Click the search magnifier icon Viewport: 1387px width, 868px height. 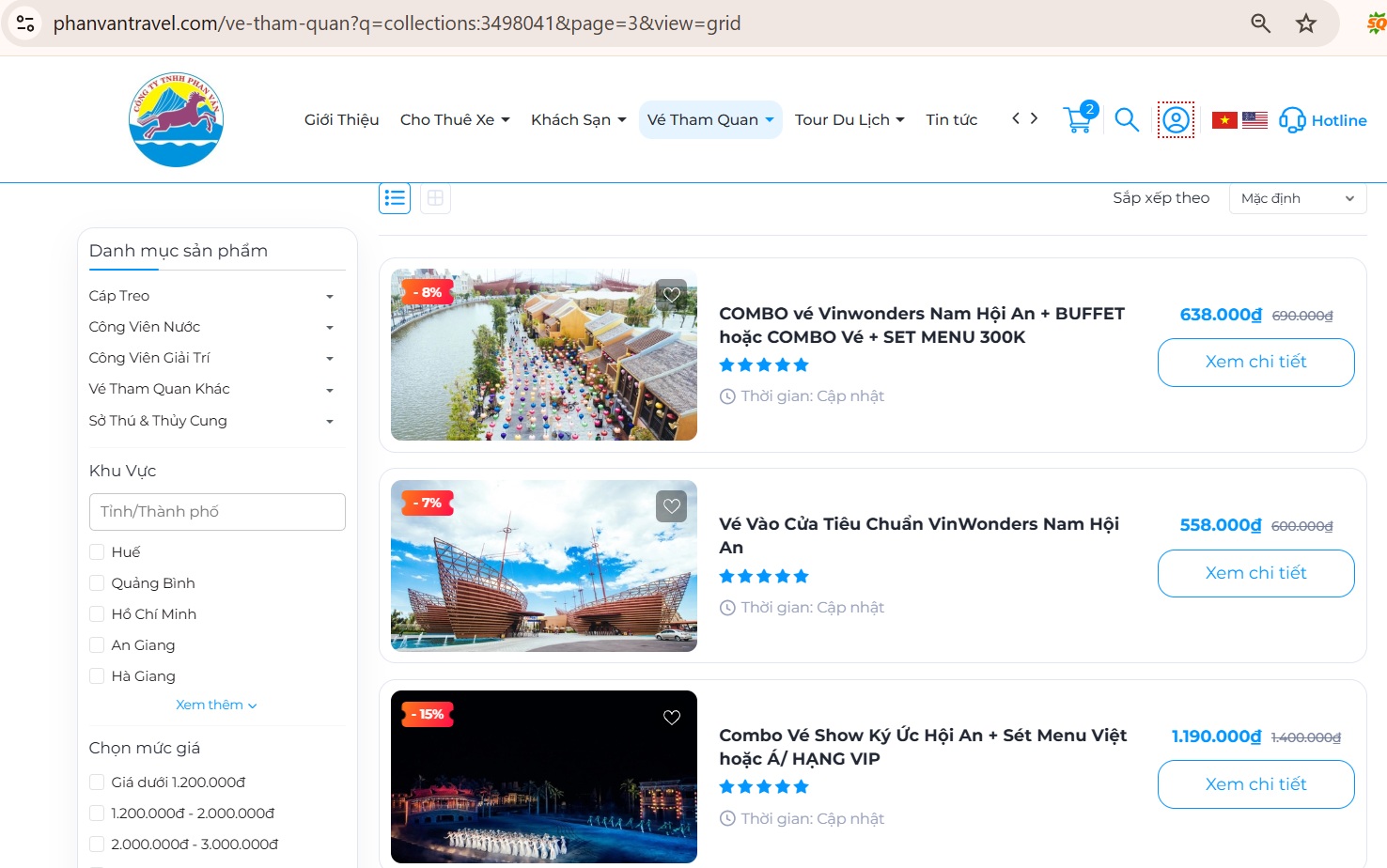tap(1127, 119)
